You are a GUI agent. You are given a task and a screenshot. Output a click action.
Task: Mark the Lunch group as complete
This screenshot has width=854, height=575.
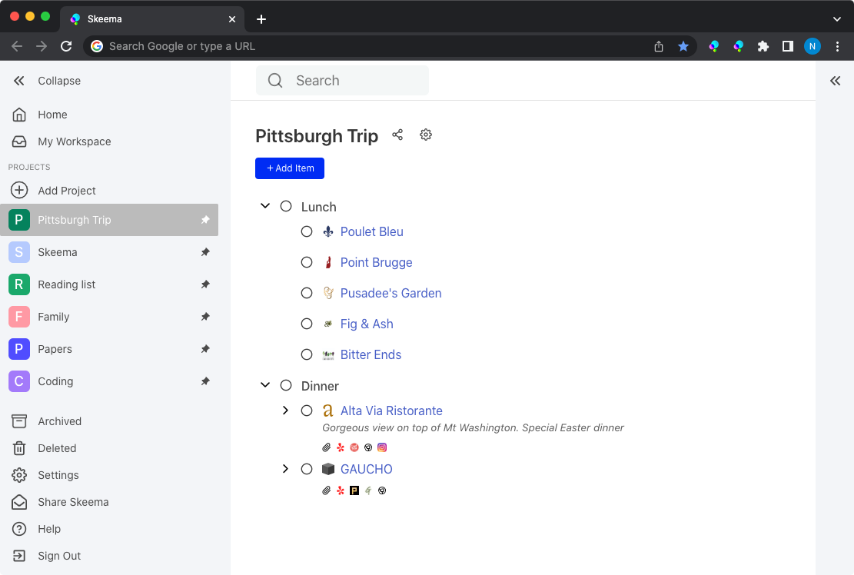pos(286,206)
